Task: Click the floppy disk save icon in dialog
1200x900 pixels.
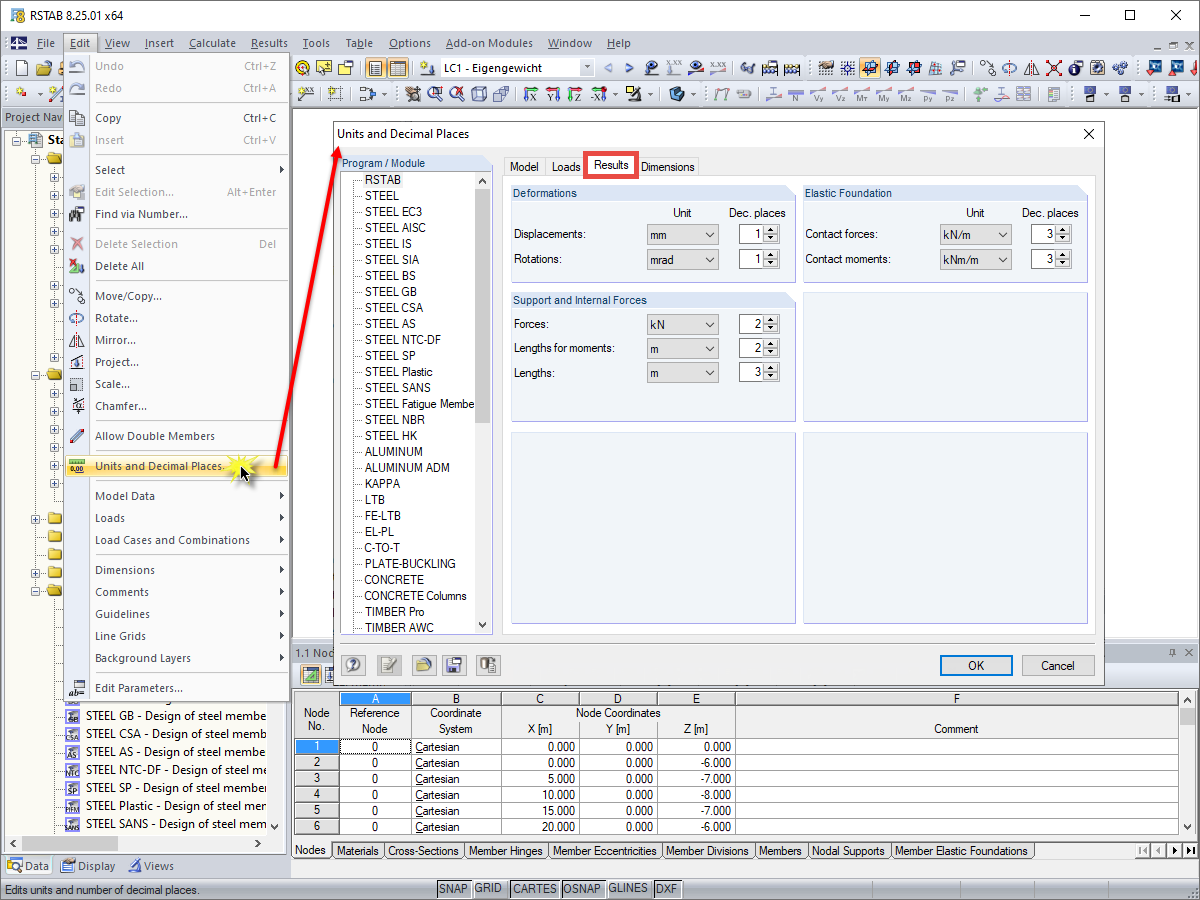Action: [455, 665]
